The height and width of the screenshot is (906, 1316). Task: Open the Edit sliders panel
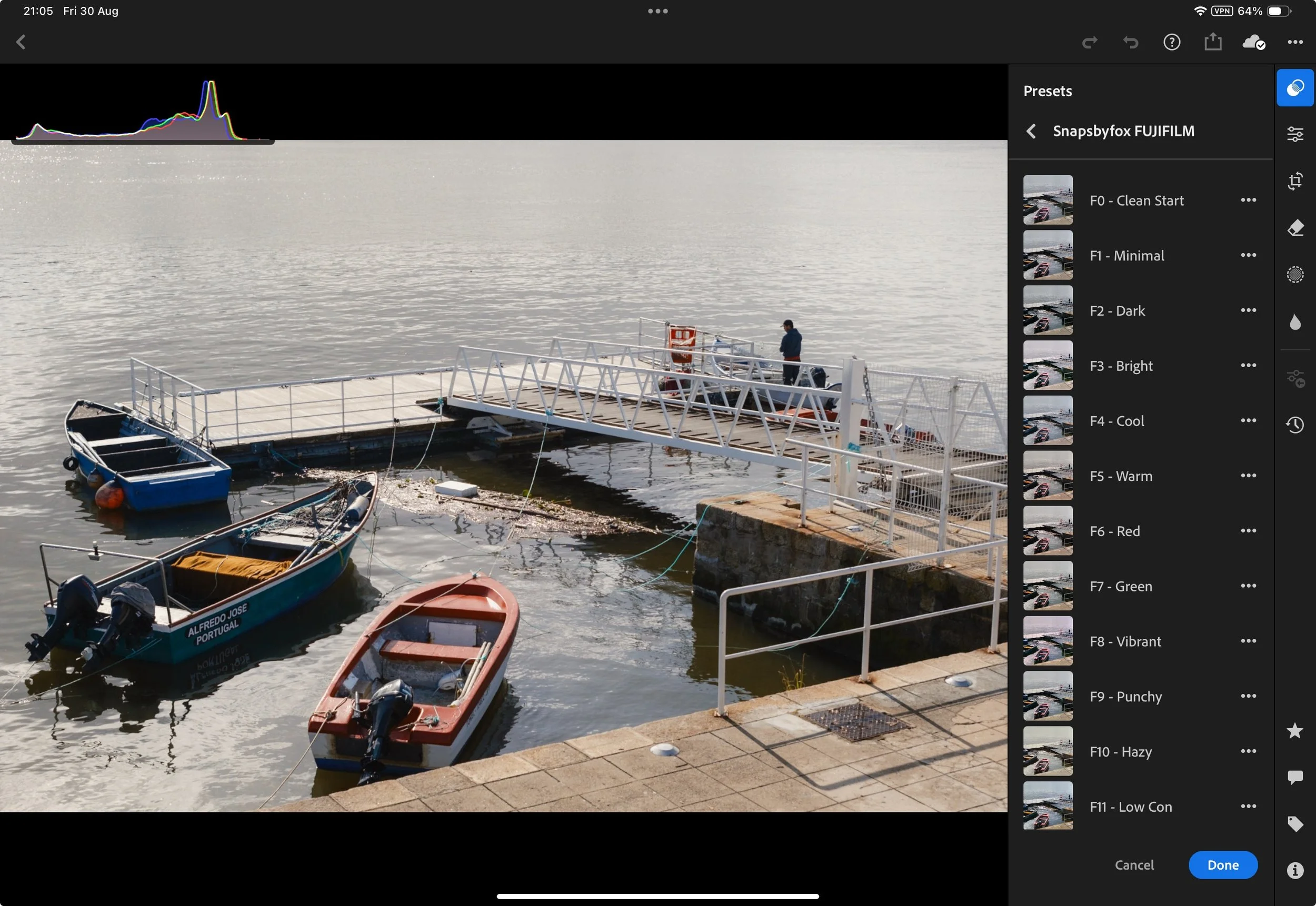pos(1294,134)
